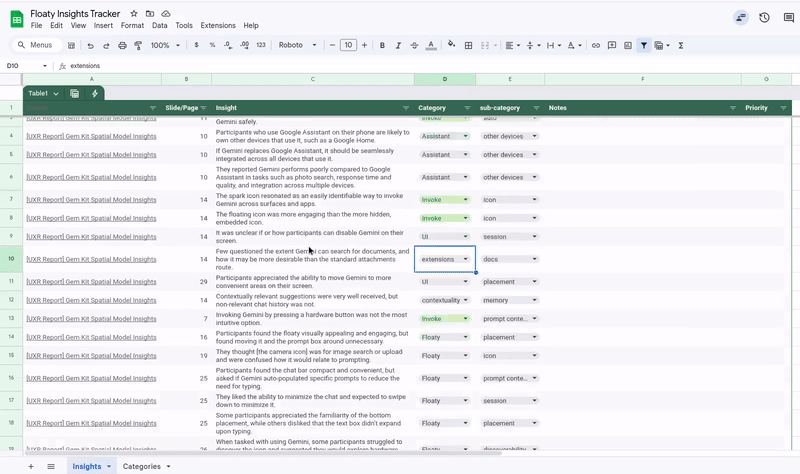Viewport: 800px width, 474px height.
Task: Click the table grid view icon
Action: pos(74,93)
